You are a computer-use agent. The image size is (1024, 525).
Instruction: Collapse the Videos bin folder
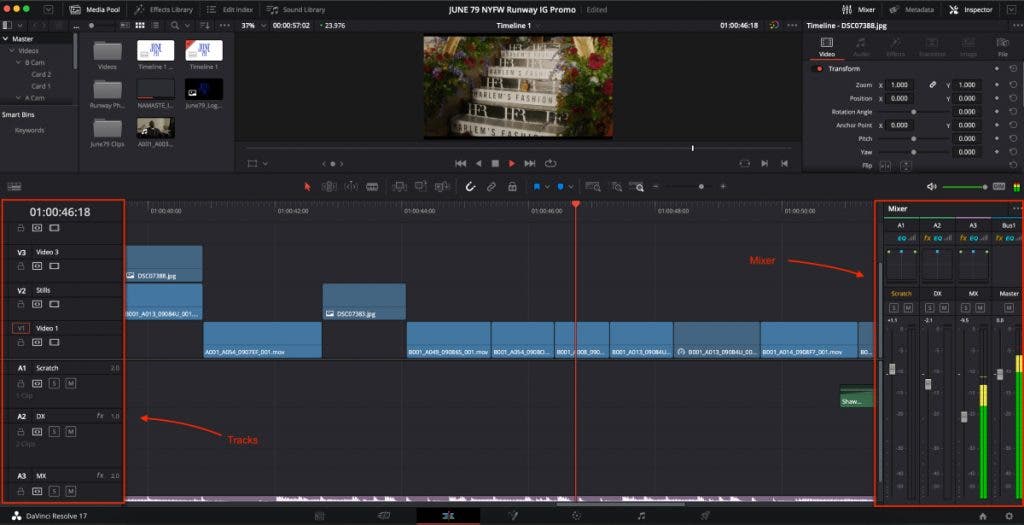tap(12, 51)
